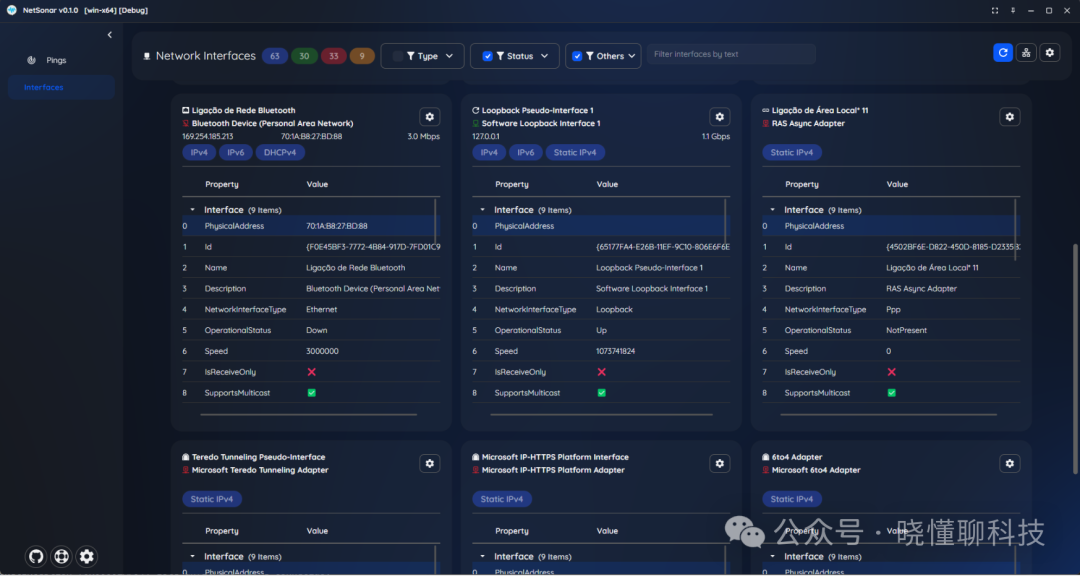Viewport: 1080px width, 576px height.
Task: Open the Status filter dropdown arrow
Action: [545, 56]
